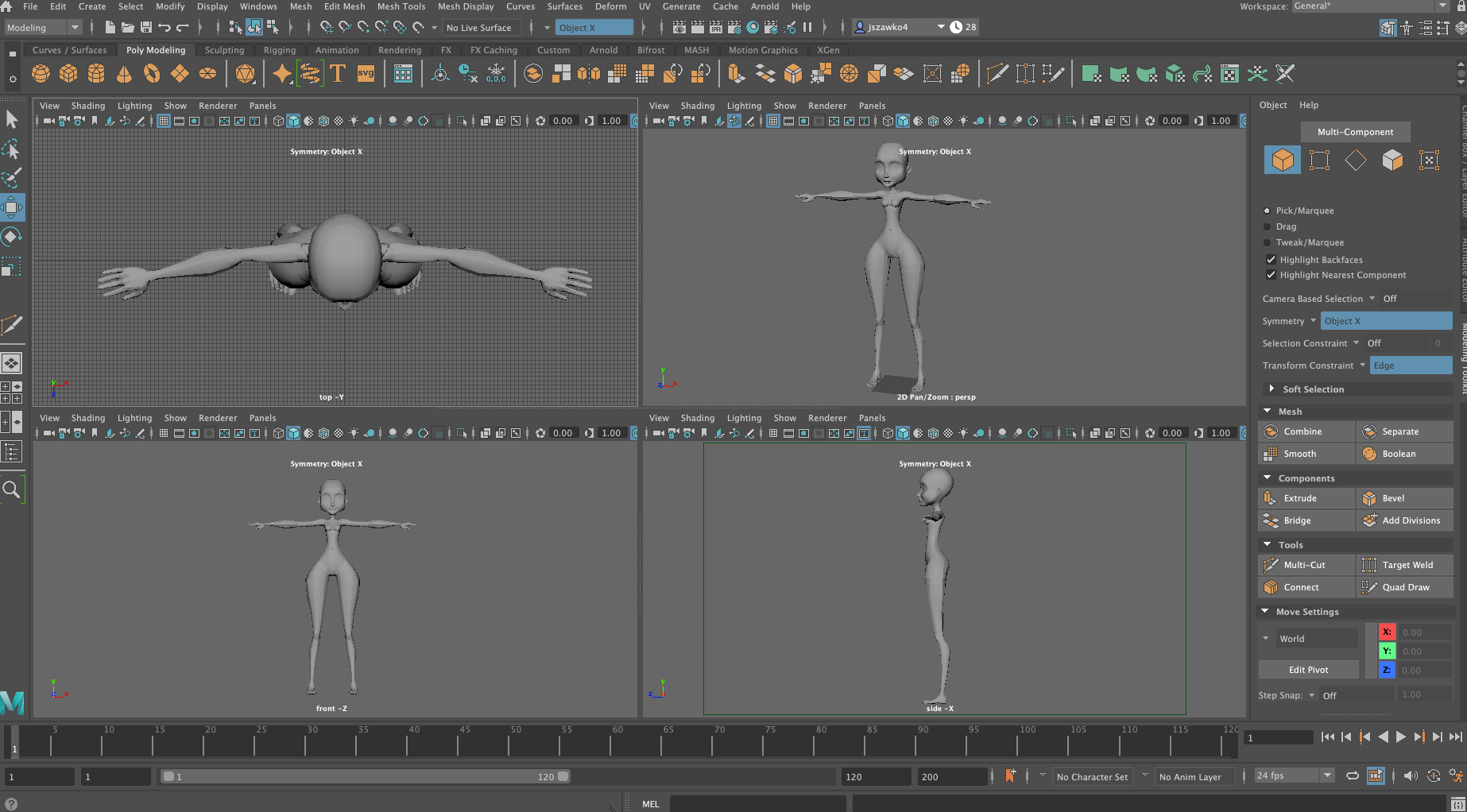Screen dimensions: 1467x812
Task: Switch to the Sculpting shelf tab
Action: 224,50
